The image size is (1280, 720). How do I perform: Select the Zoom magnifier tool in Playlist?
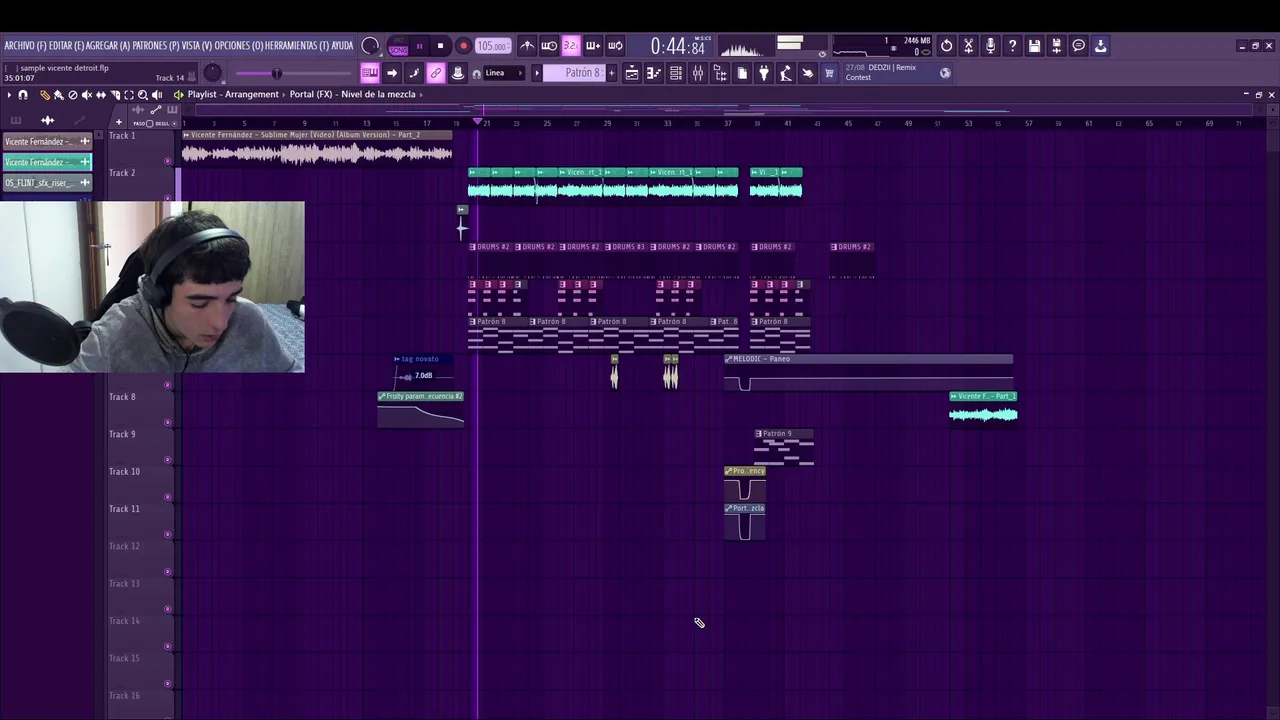pyautogui.click(x=142, y=95)
